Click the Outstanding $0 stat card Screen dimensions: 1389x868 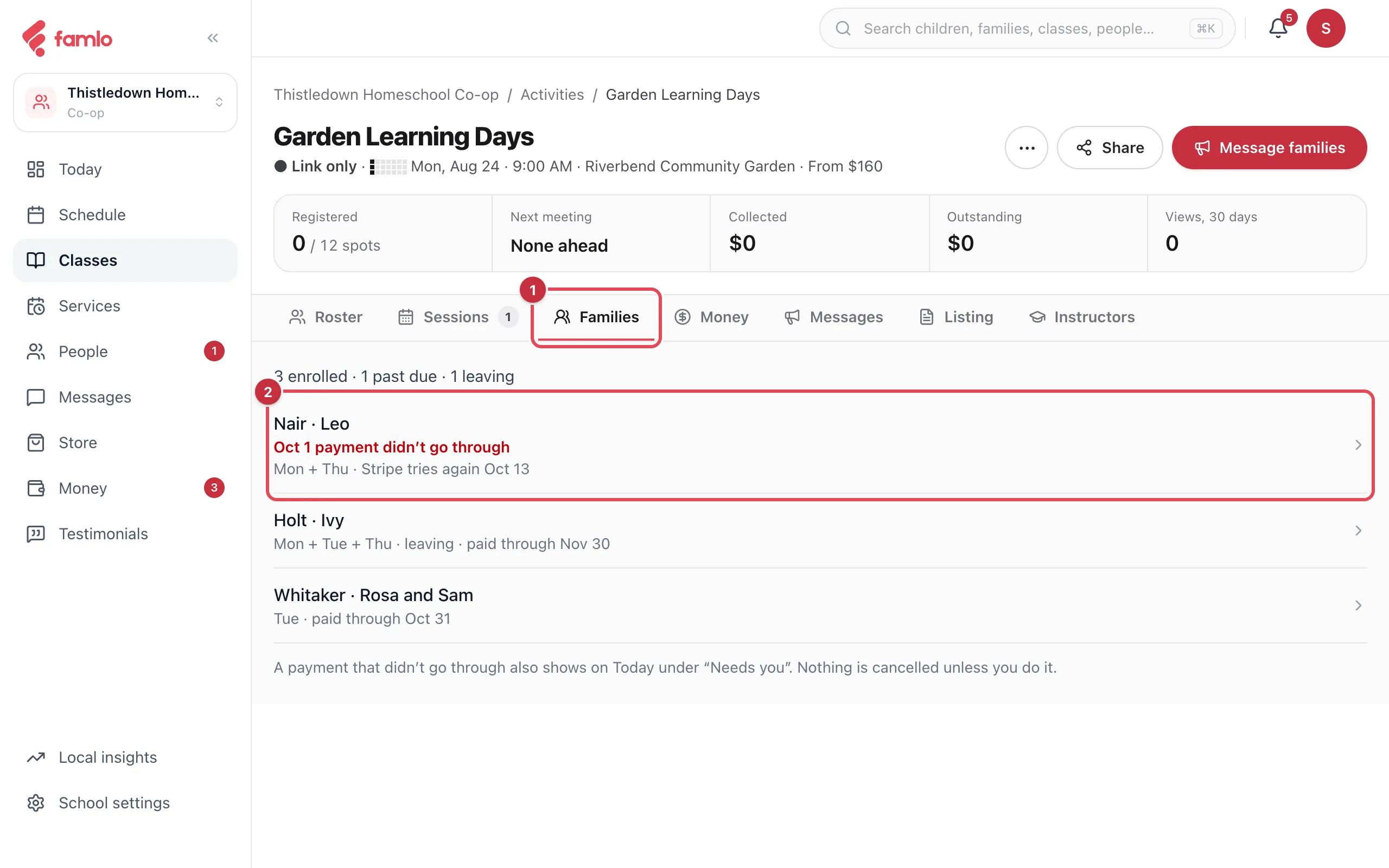[x=1038, y=234]
